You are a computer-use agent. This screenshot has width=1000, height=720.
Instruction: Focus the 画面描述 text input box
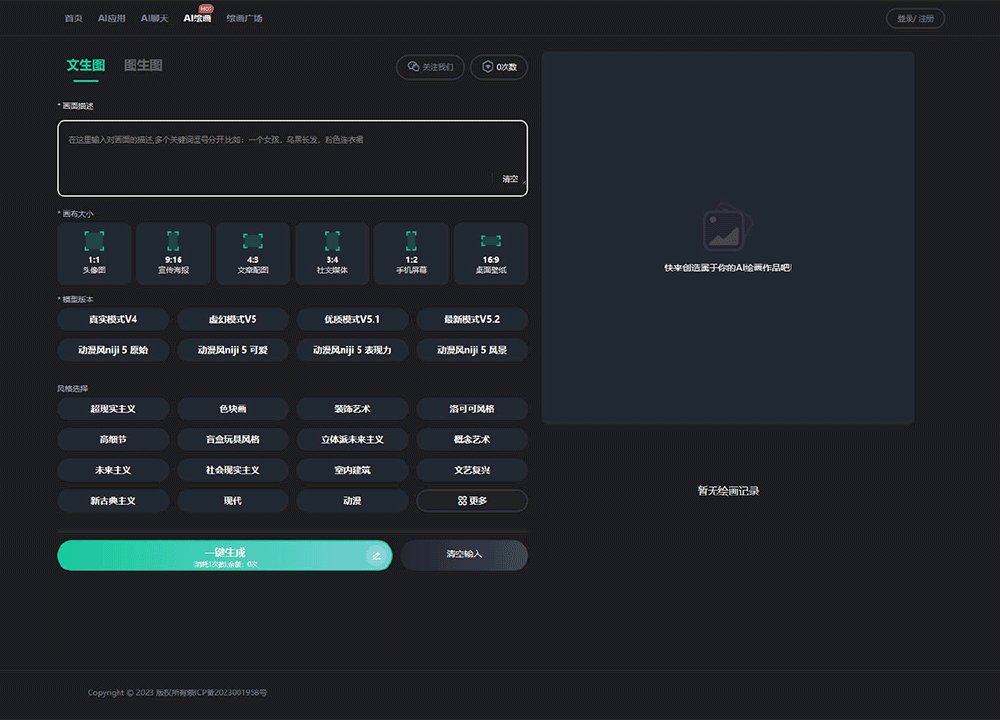(293, 158)
